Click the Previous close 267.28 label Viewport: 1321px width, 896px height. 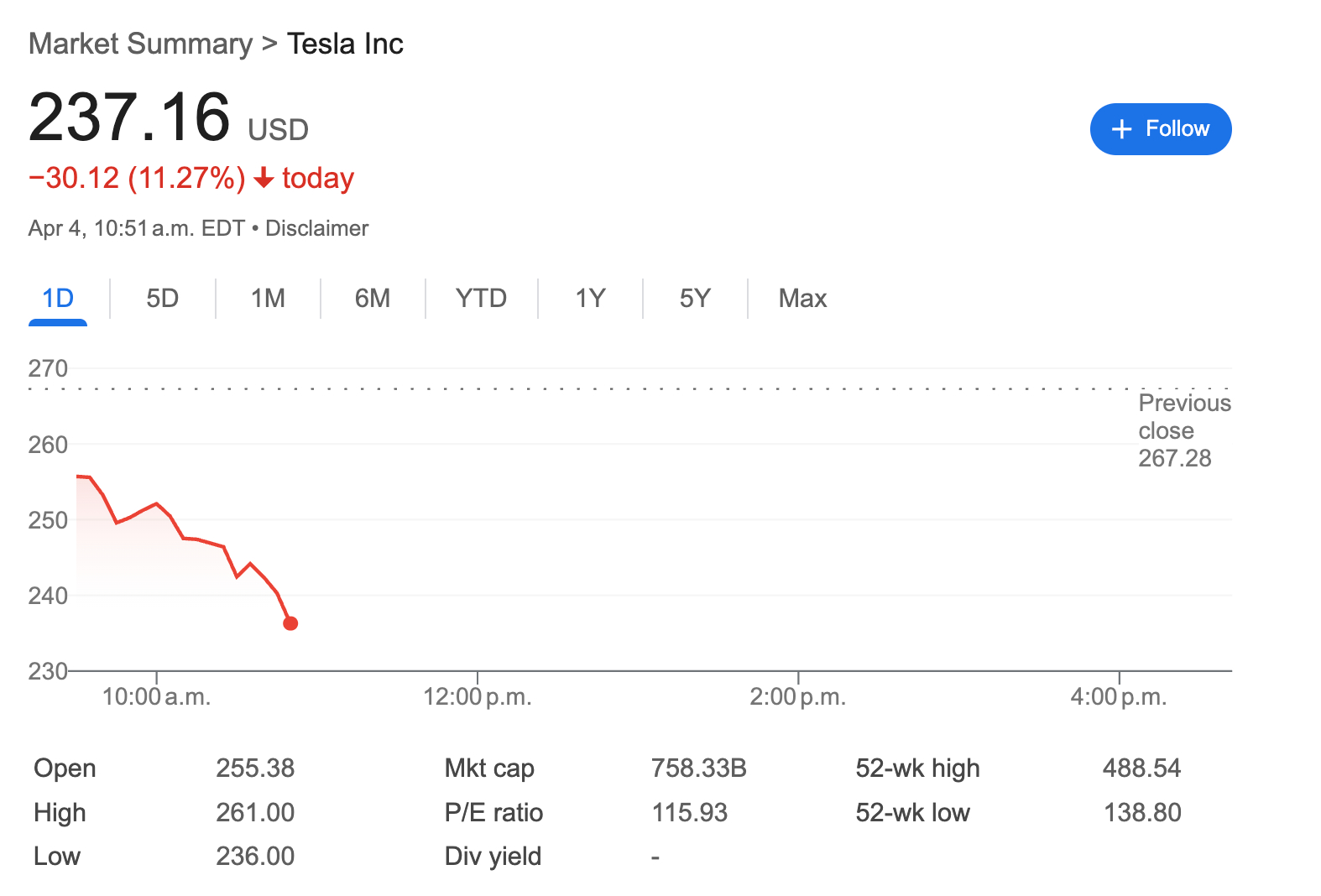(1183, 430)
